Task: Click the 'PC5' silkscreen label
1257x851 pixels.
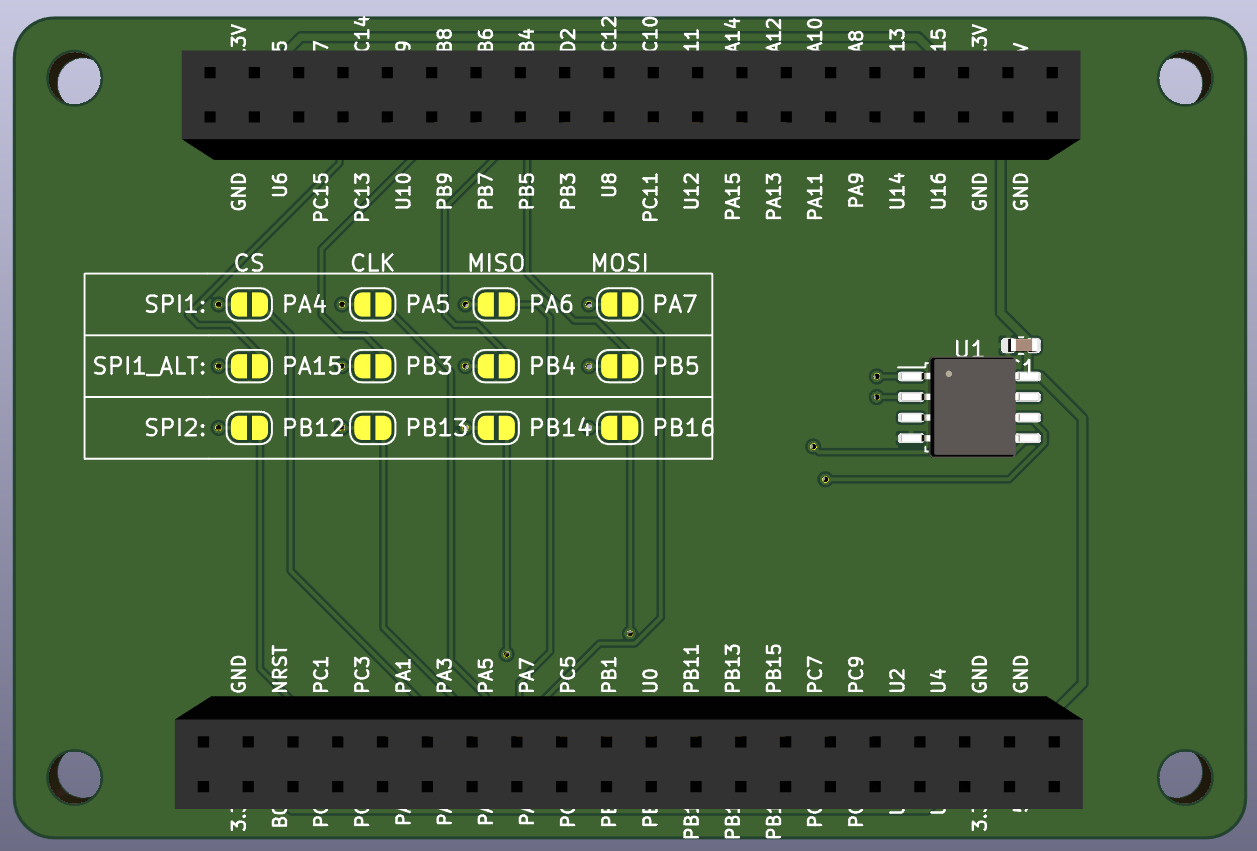Action: click(567, 675)
